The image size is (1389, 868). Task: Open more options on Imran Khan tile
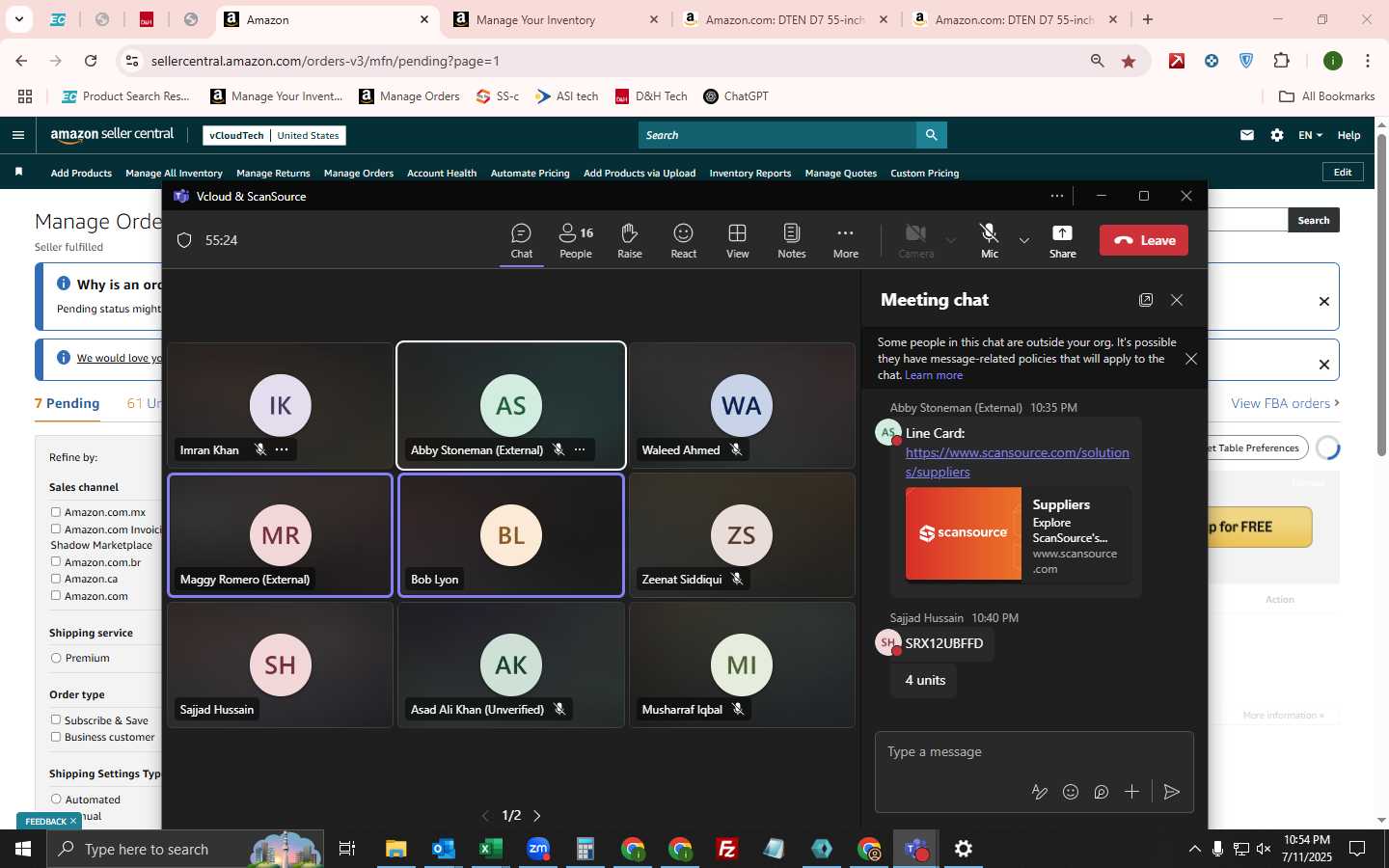(282, 449)
